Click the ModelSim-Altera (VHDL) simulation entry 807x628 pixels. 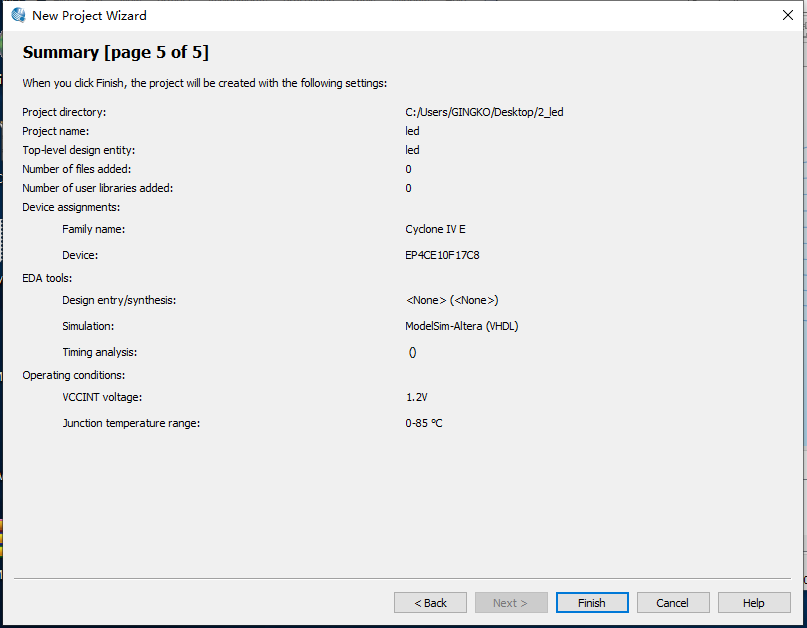pyautogui.click(x=461, y=326)
